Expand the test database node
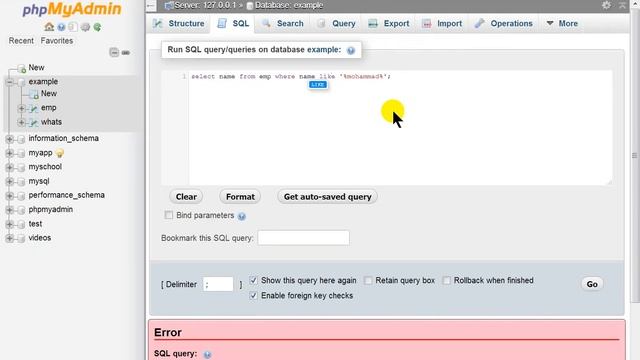The image size is (640, 360). tap(9, 224)
